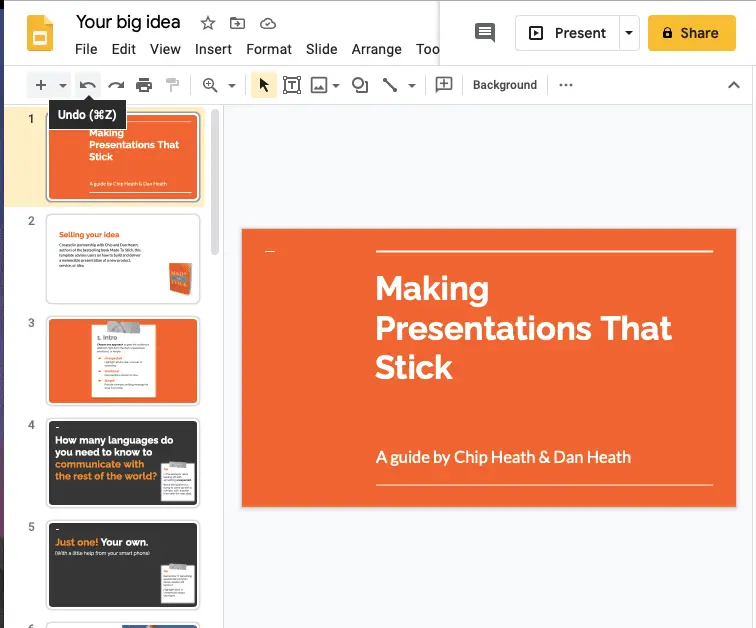Print the presentation
This screenshot has height=628, width=756.
click(x=144, y=85)
